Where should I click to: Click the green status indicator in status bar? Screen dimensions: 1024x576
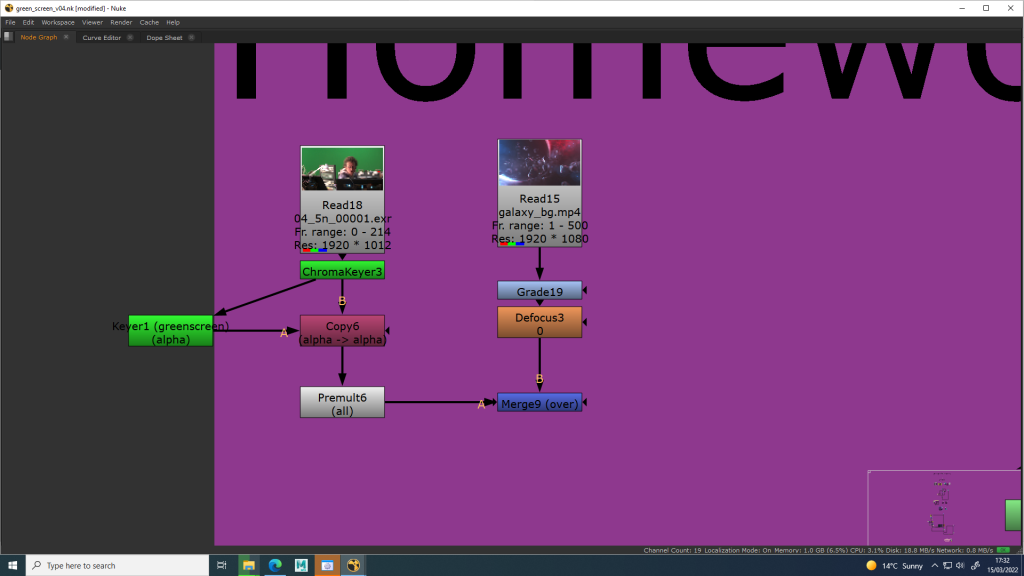[1004, 551]
